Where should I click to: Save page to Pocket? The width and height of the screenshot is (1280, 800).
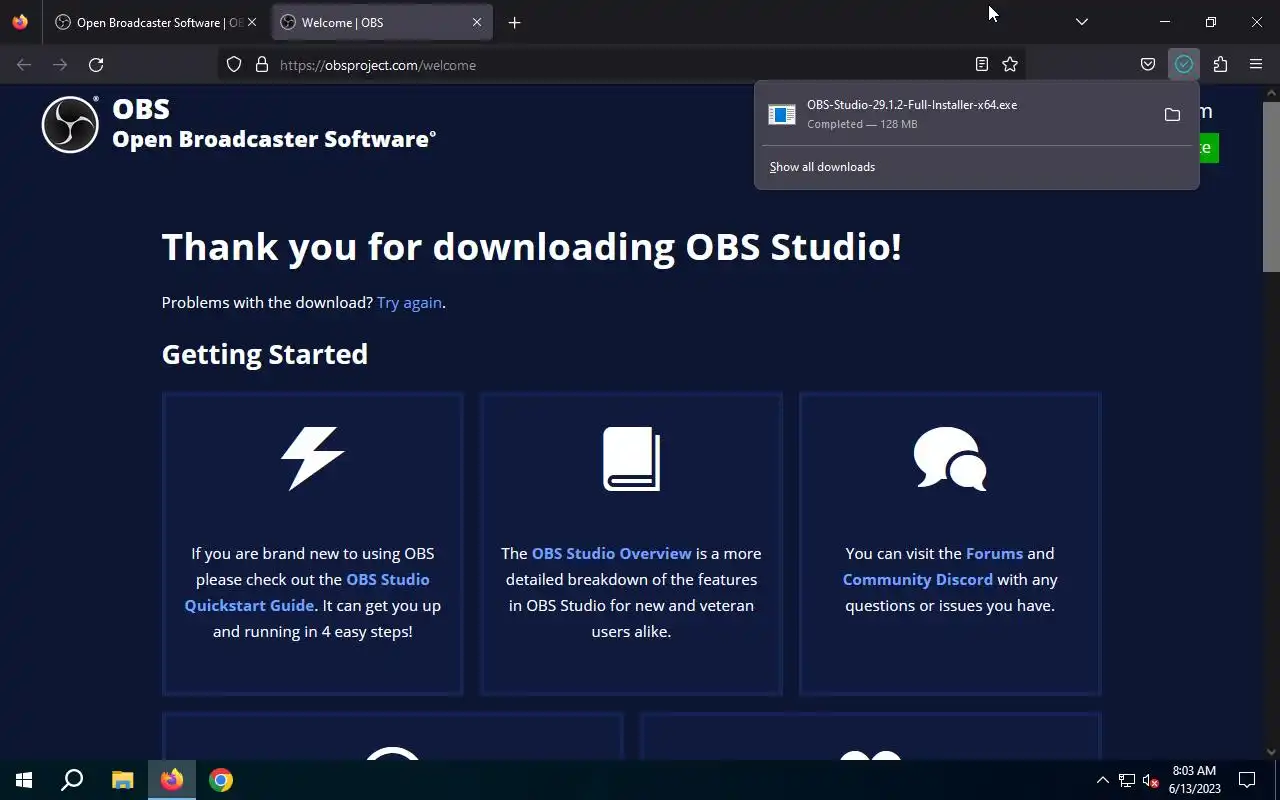(x=1148, y=64)
